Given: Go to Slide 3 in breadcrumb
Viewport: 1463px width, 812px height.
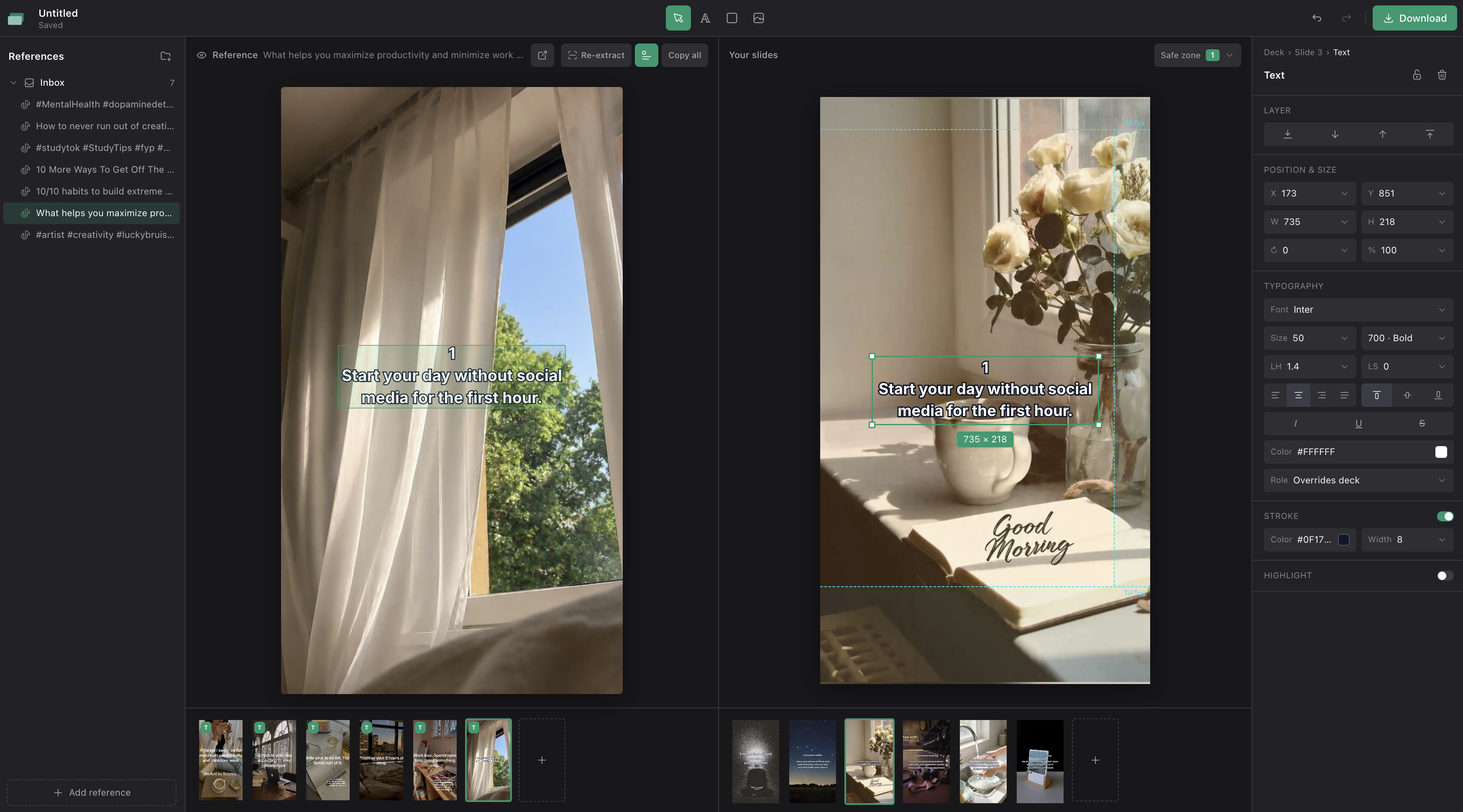Looking at the screenshot, I should [x=1308, y=52].
